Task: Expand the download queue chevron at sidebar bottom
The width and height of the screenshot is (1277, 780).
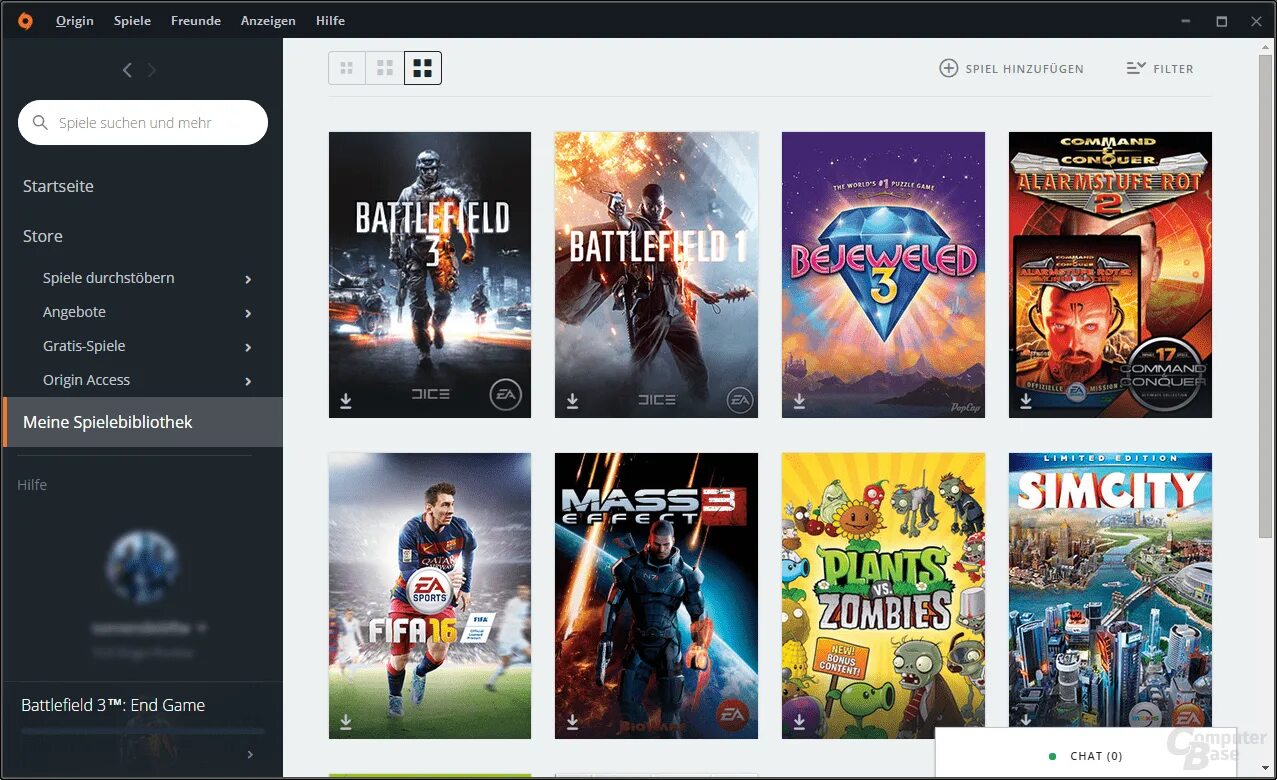Action: 250,754
